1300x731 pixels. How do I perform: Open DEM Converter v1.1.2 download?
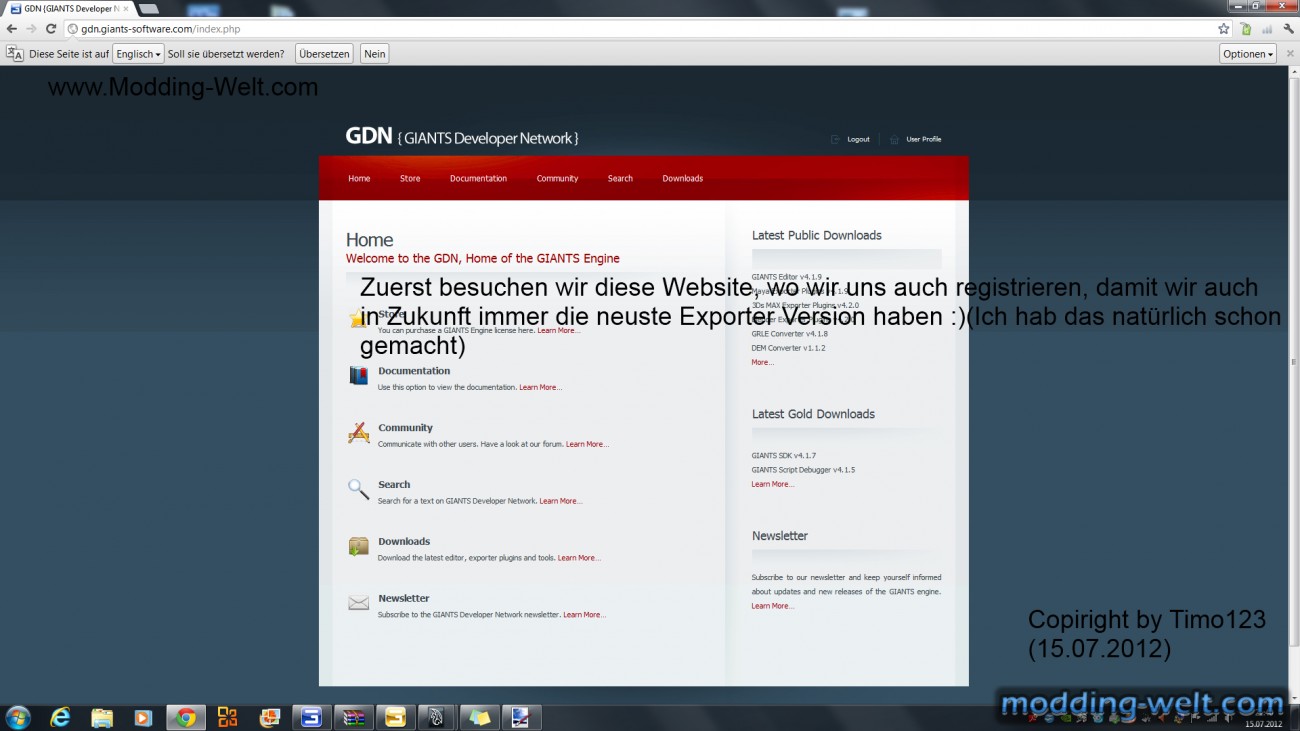(x=788, y=348)
